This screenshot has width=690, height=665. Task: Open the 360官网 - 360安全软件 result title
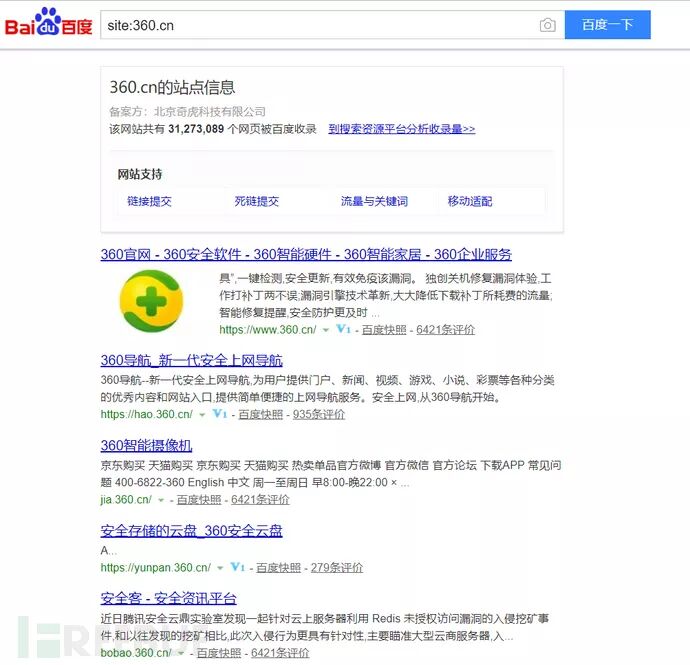[x=306, y=254]
